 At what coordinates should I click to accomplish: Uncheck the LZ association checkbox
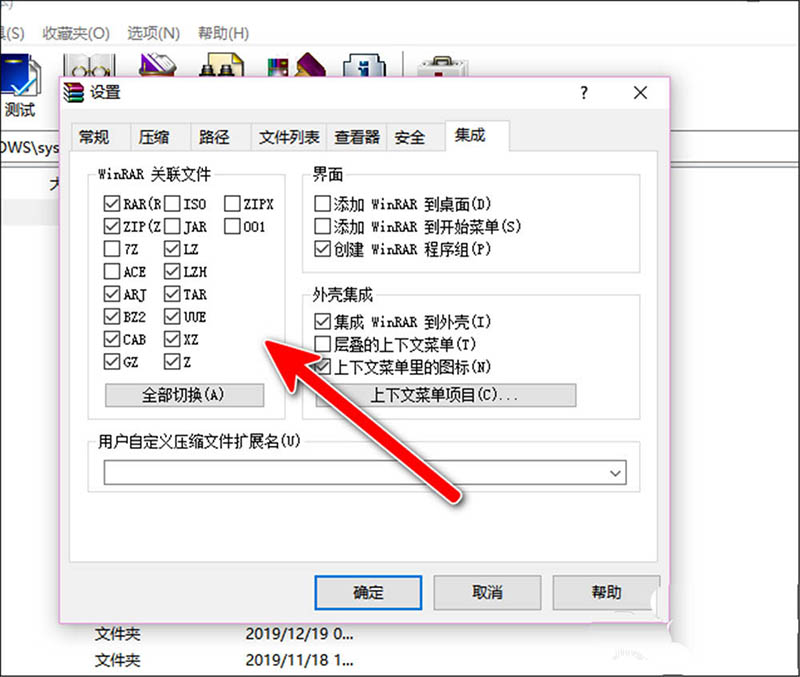click(172, 249)
